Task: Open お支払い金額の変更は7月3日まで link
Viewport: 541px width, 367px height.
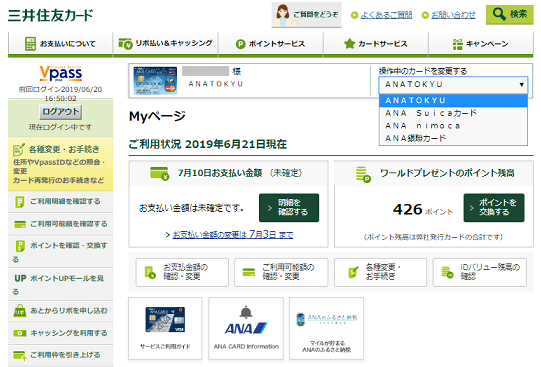Action: tap(233, 235)
